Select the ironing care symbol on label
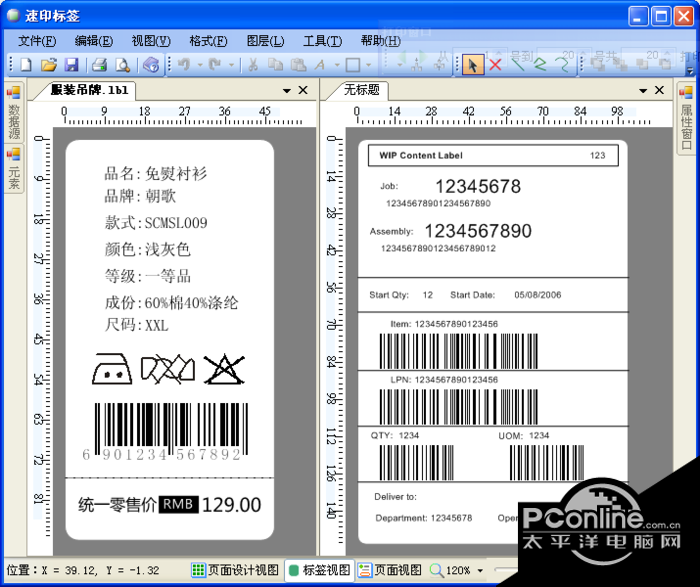The height and width of the screenshot is (587, 700). [x=112, y=369]
